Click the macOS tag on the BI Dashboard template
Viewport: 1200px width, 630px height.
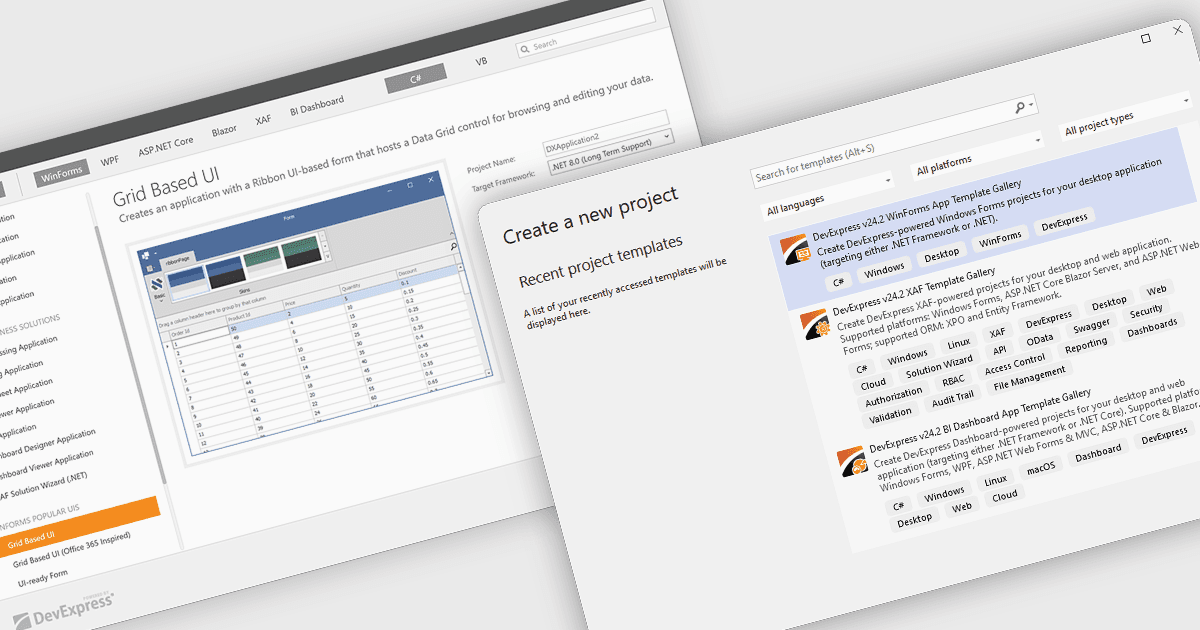[x=1041, y=468]
